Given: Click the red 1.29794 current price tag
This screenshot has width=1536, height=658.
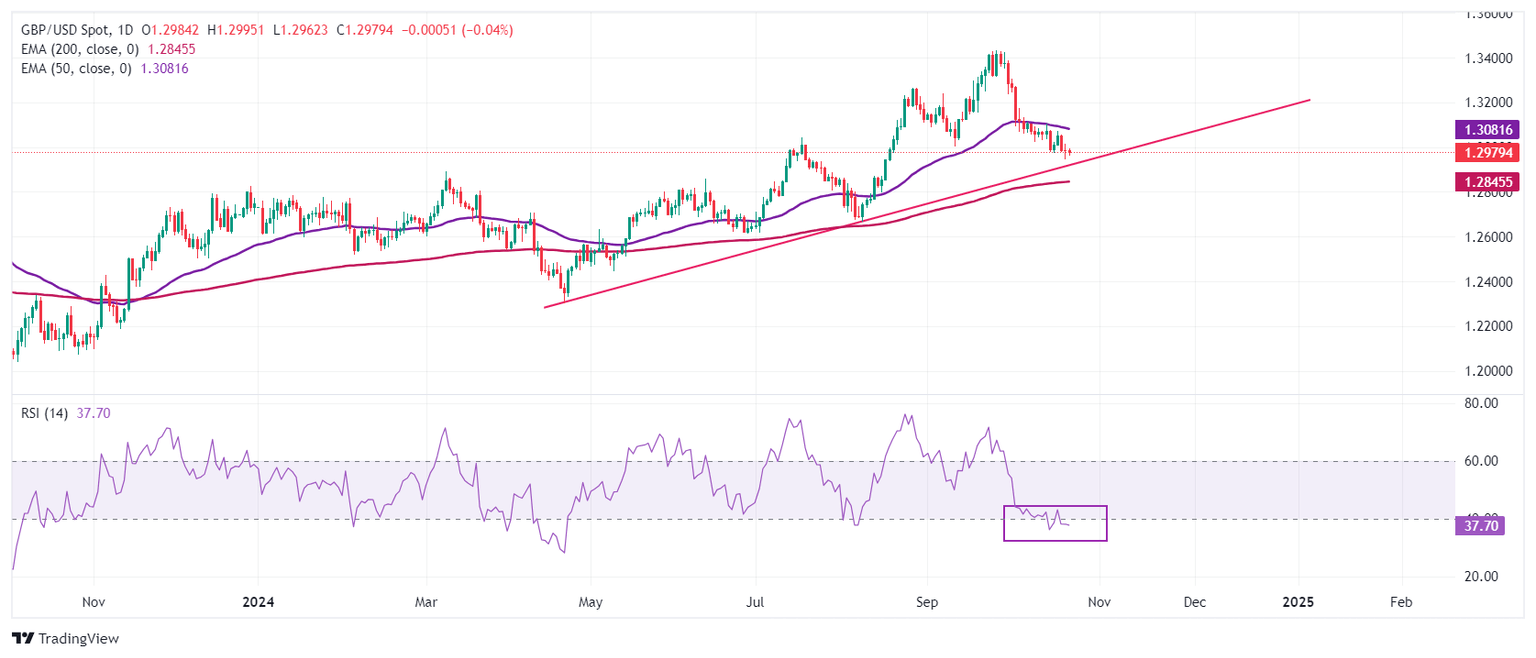Looking at the screenshot, I should 1490,152.
